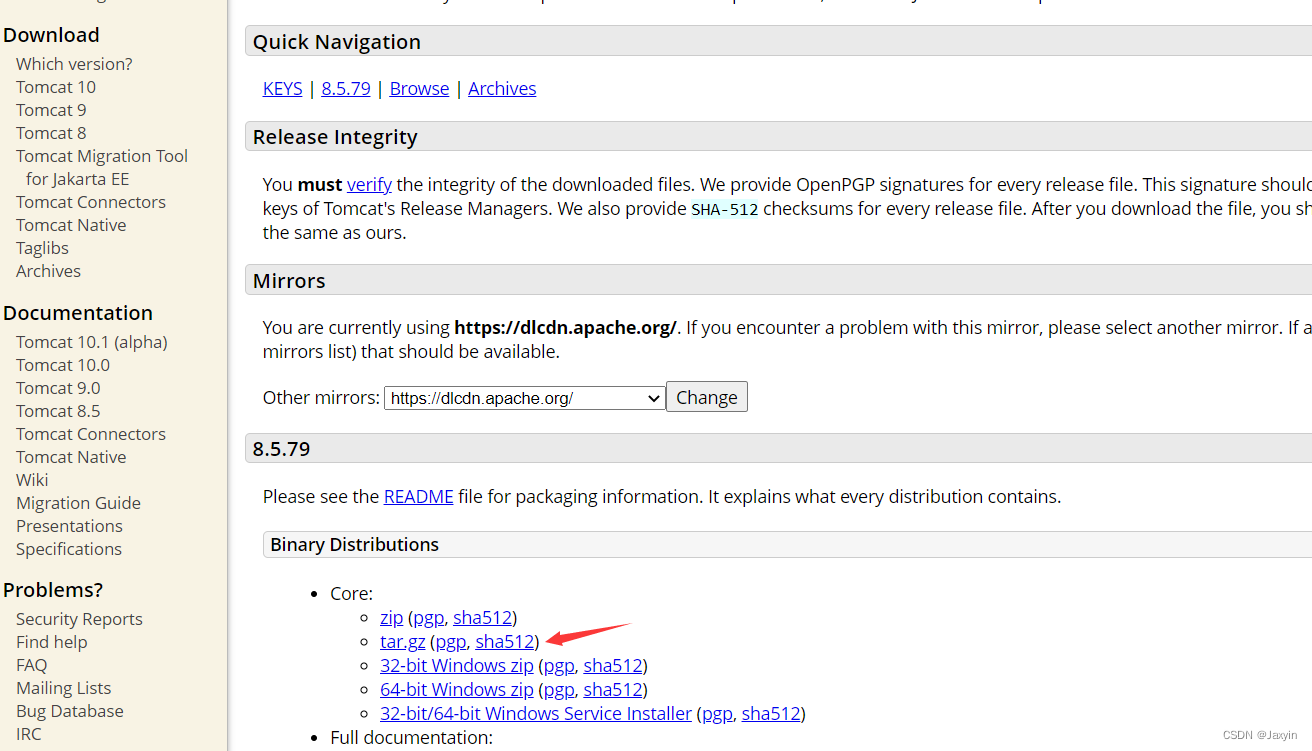Click the https://dlcdn.apache.org/ bold mirror text
The width and height of the screenshot is (1312, 751).
565,328
